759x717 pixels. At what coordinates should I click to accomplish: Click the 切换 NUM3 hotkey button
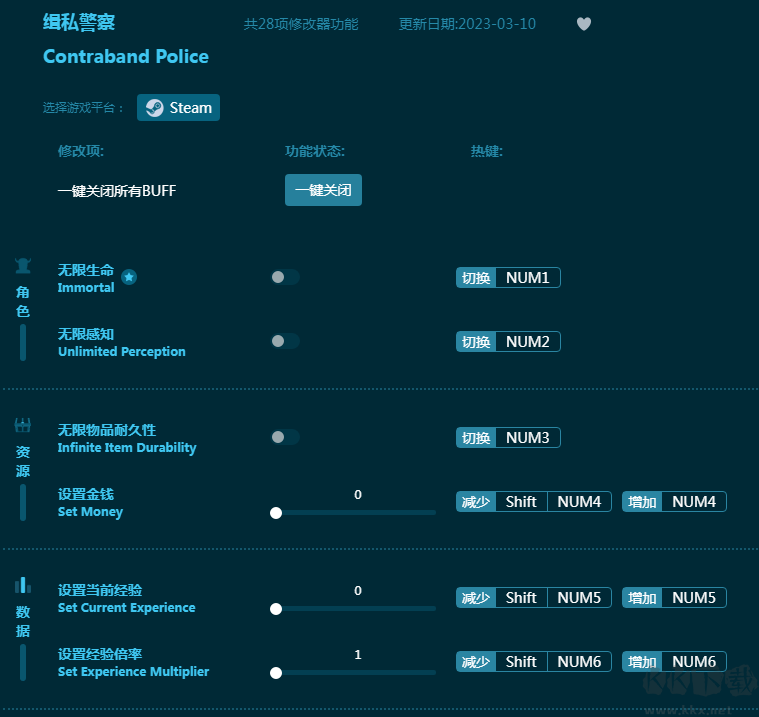pos(508,437)
